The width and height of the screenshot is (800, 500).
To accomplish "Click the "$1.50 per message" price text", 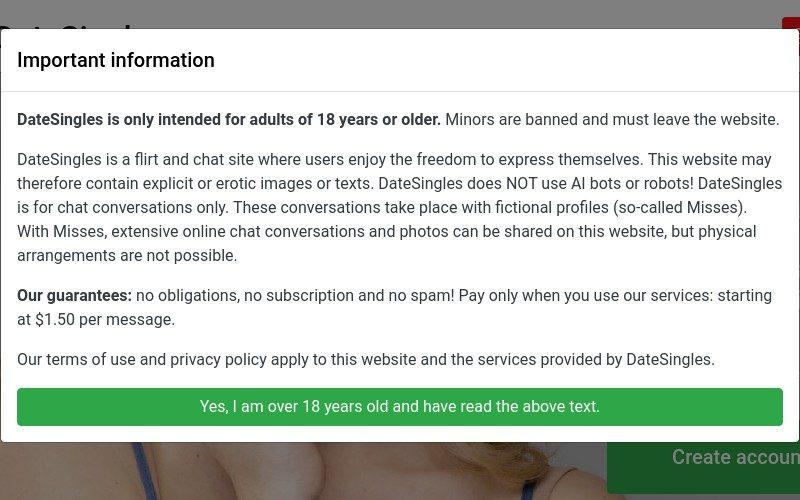I will pos(105,319).
